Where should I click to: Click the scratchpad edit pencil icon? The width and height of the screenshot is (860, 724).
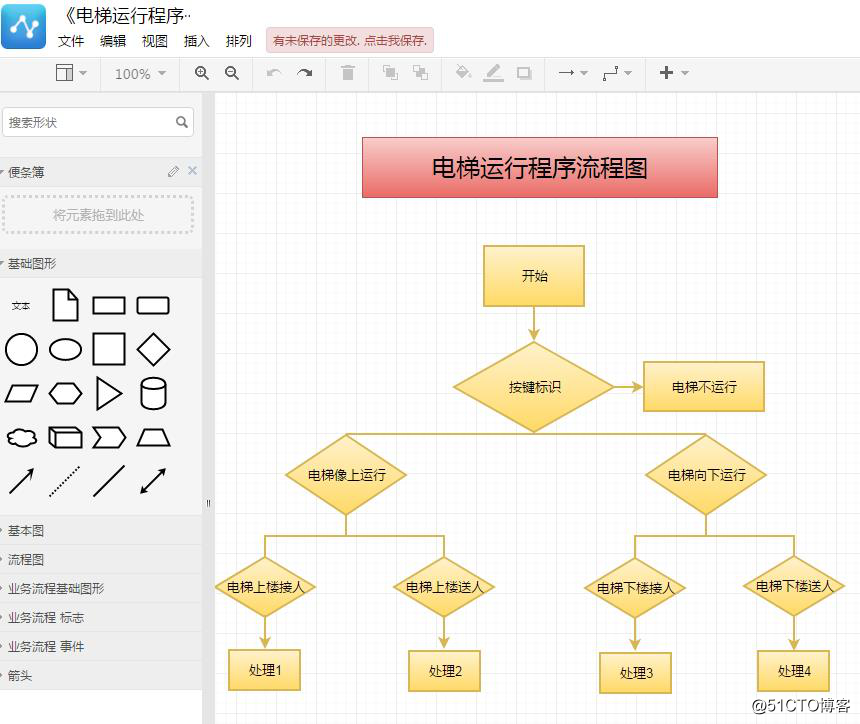[x=173, y=172]
